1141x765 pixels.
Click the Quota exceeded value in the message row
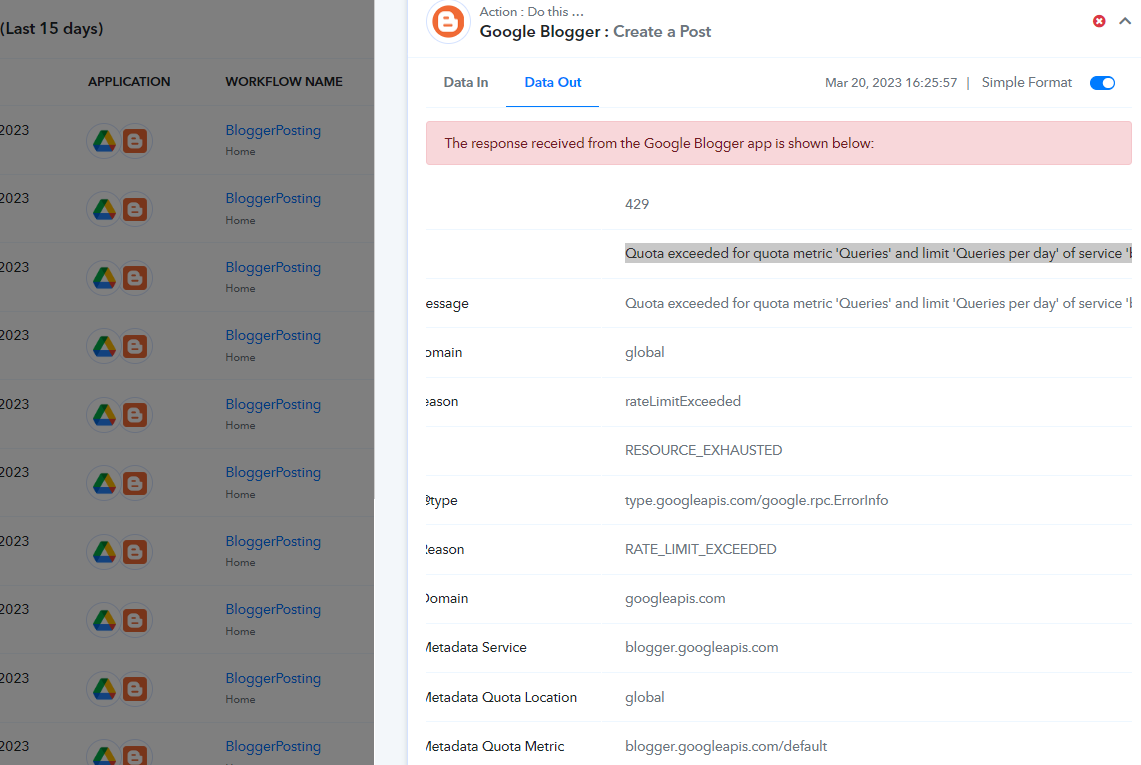click(878, 304)
